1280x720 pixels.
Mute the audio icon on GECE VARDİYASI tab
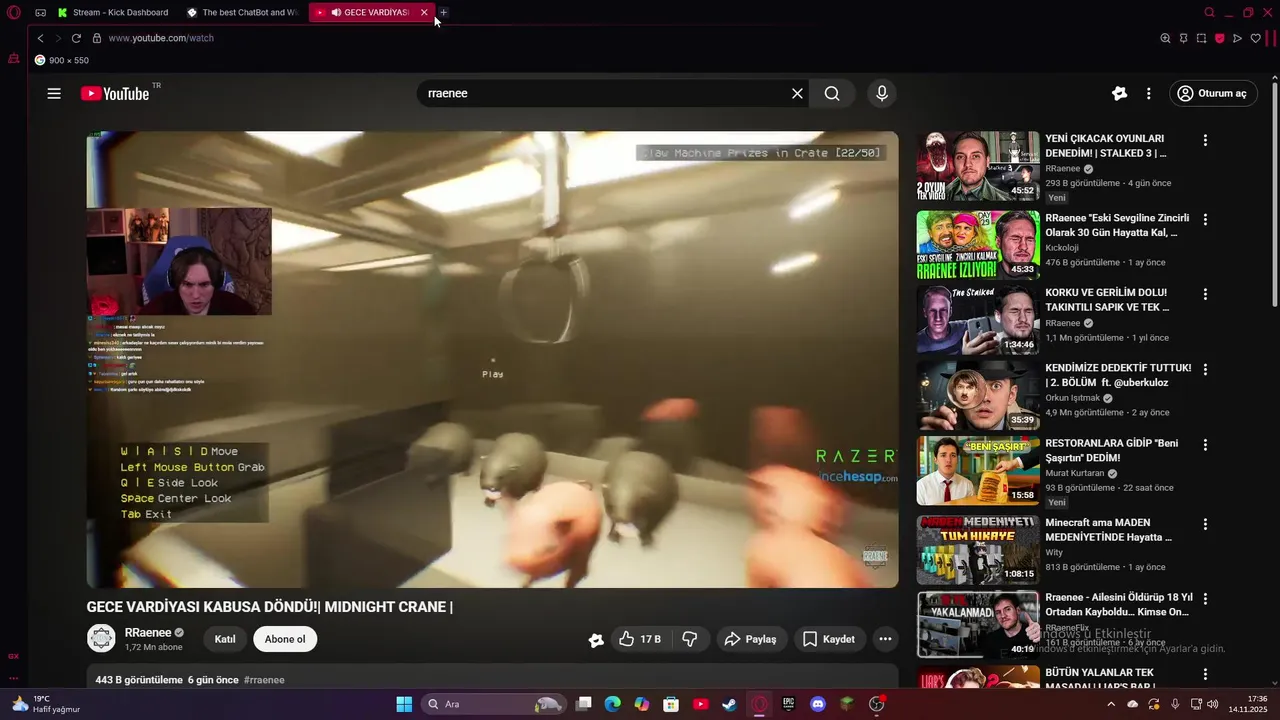point(336,12)
